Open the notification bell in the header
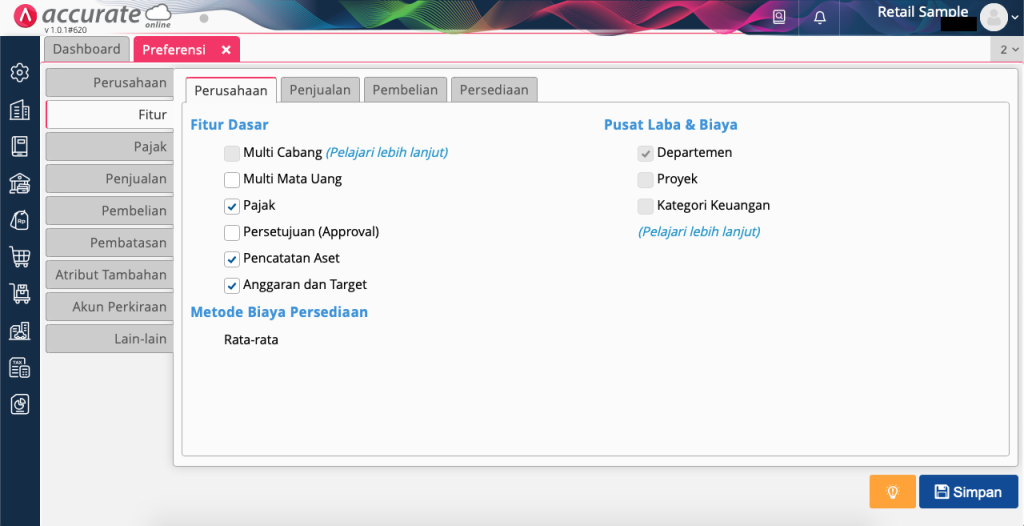Viewport: 1024px width, 526px height. (820, 17)
